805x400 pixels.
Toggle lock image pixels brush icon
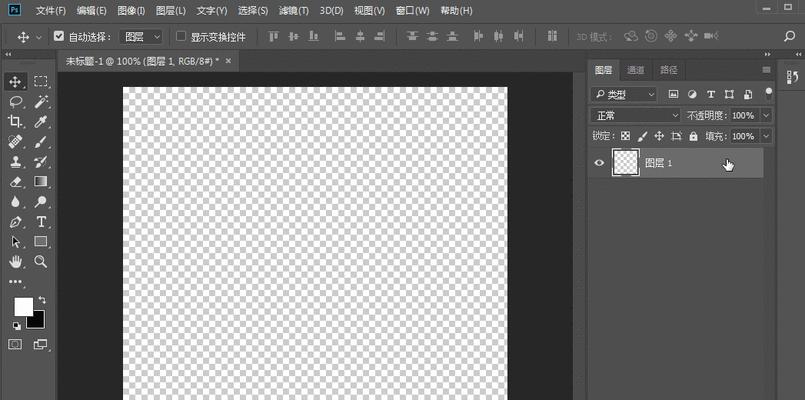coord(642,136)
